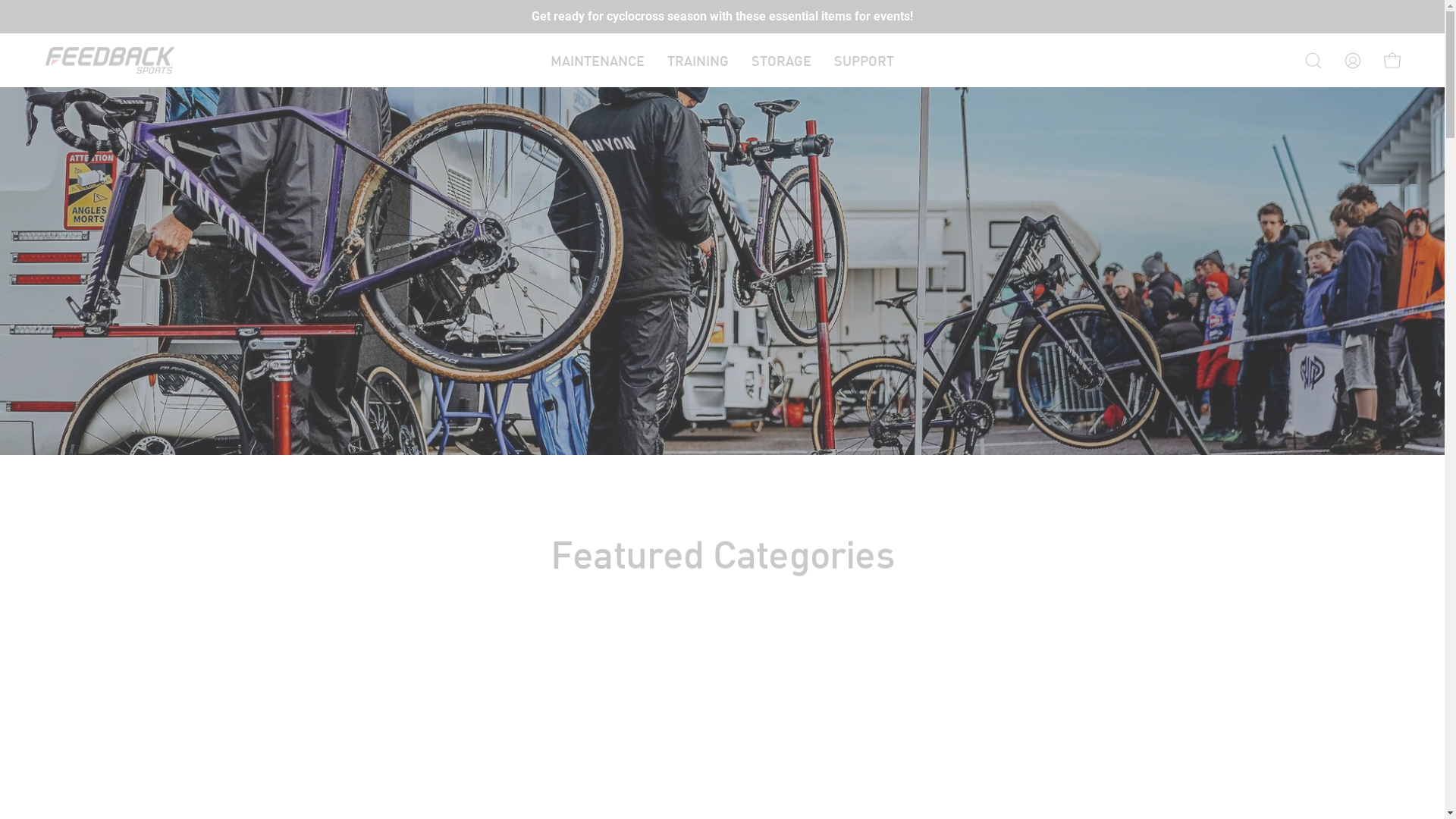This screenshot has width=1456, height=819.
Task: Click the cyclocross bikes hero image
Action: click(722, 271)
